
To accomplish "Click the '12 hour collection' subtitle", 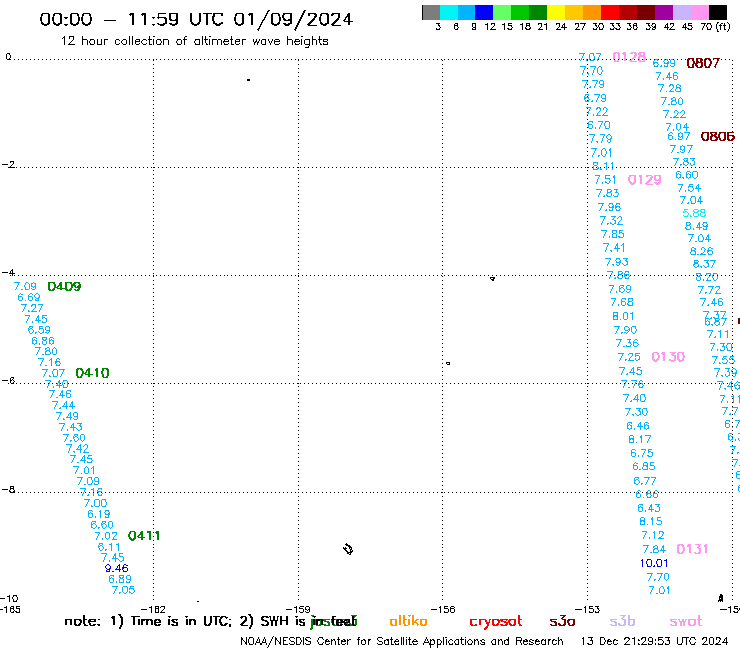I will coord(194,41).
